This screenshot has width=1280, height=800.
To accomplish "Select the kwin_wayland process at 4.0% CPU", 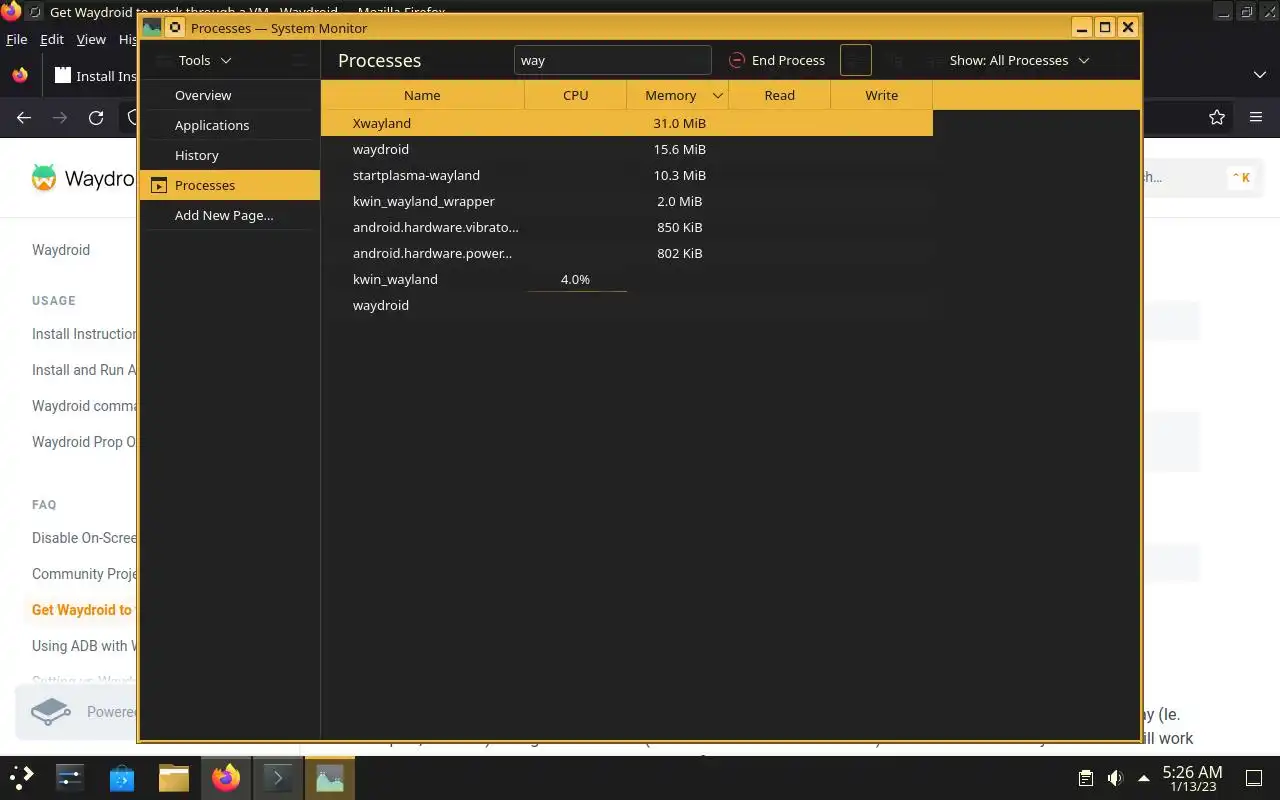I will (627, 279).
